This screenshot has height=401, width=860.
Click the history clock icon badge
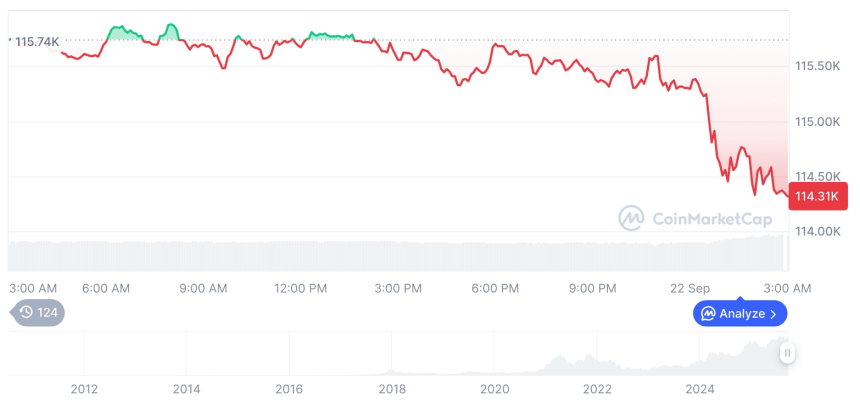click(x=27, y=312)
